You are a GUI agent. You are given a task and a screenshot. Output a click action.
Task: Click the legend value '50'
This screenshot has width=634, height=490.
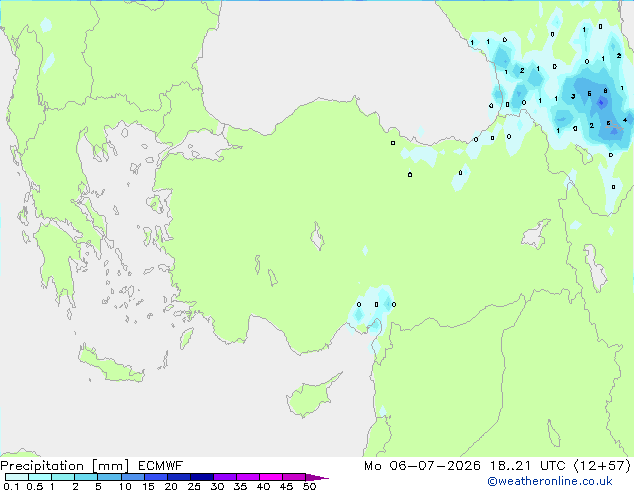coord(309,486)
